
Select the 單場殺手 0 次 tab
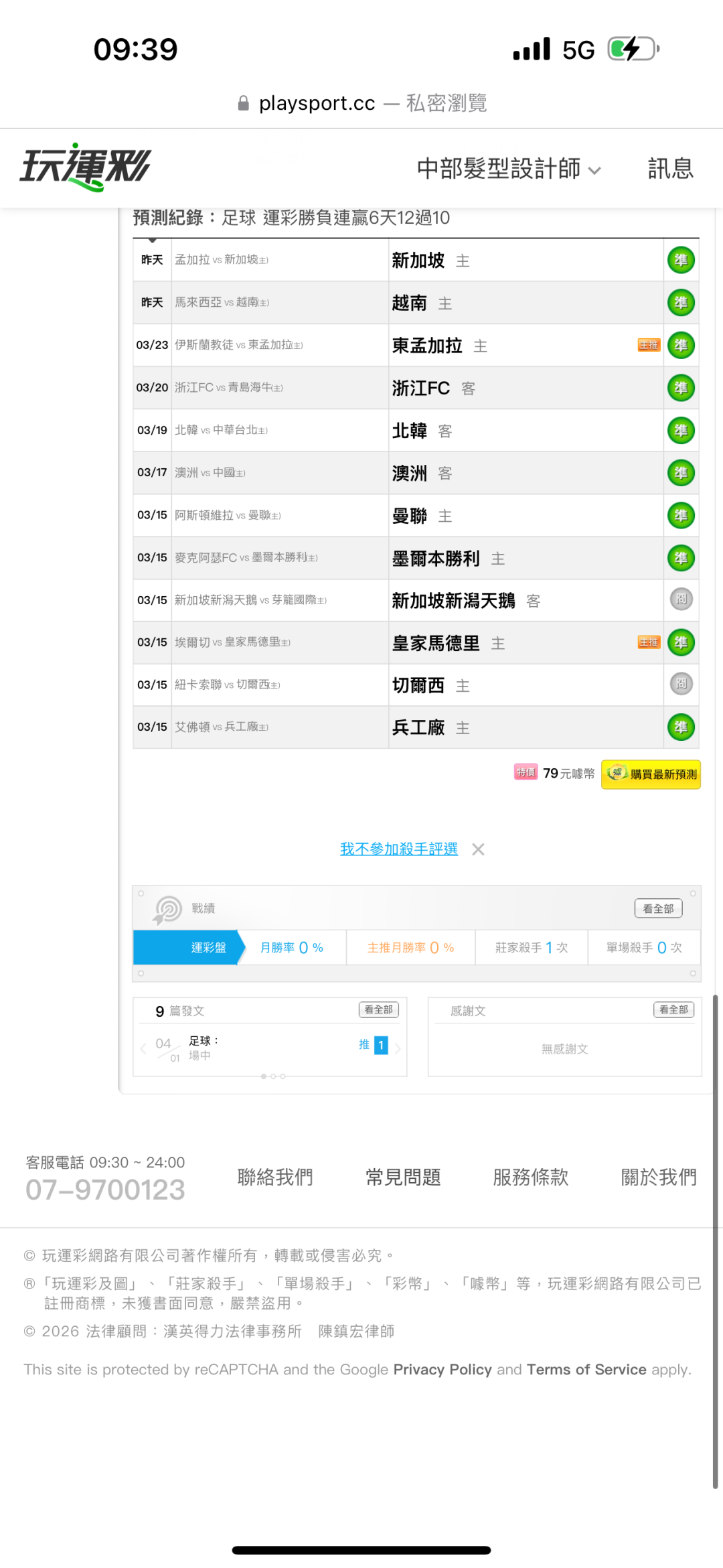coord(644,948)
